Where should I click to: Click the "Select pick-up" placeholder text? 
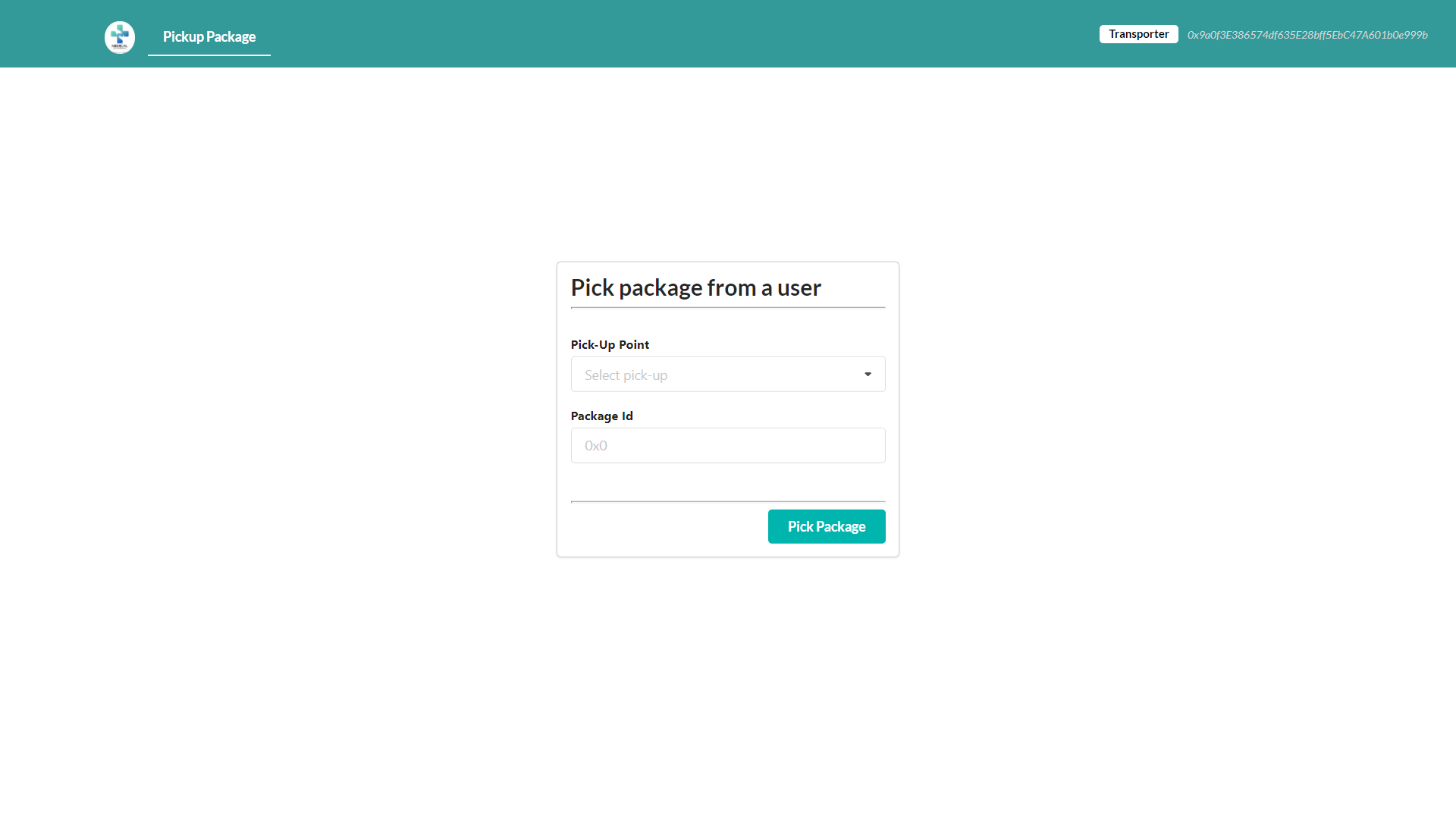click(x=626, y=375)
